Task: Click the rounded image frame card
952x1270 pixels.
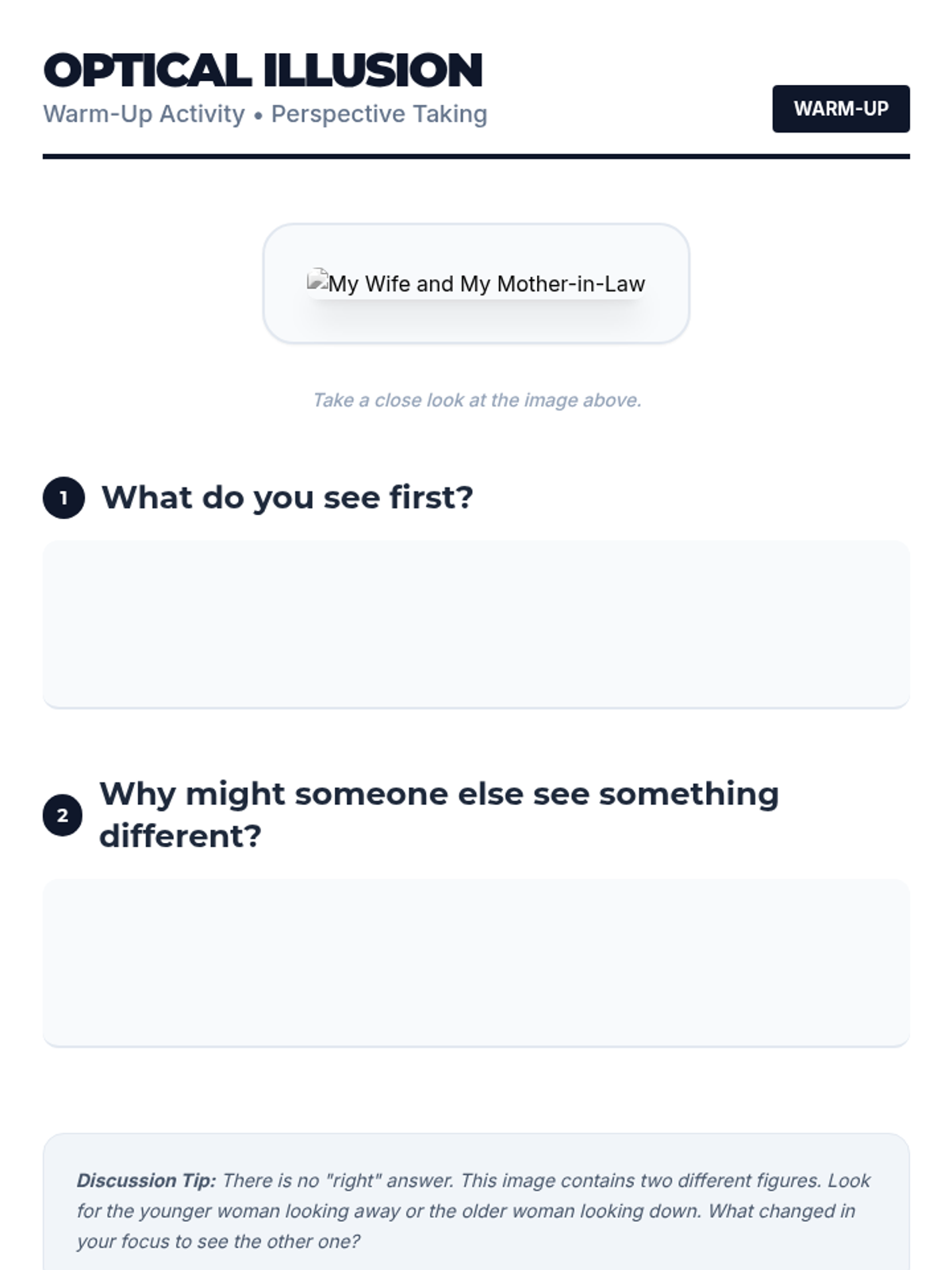Action: coord(476,283)
